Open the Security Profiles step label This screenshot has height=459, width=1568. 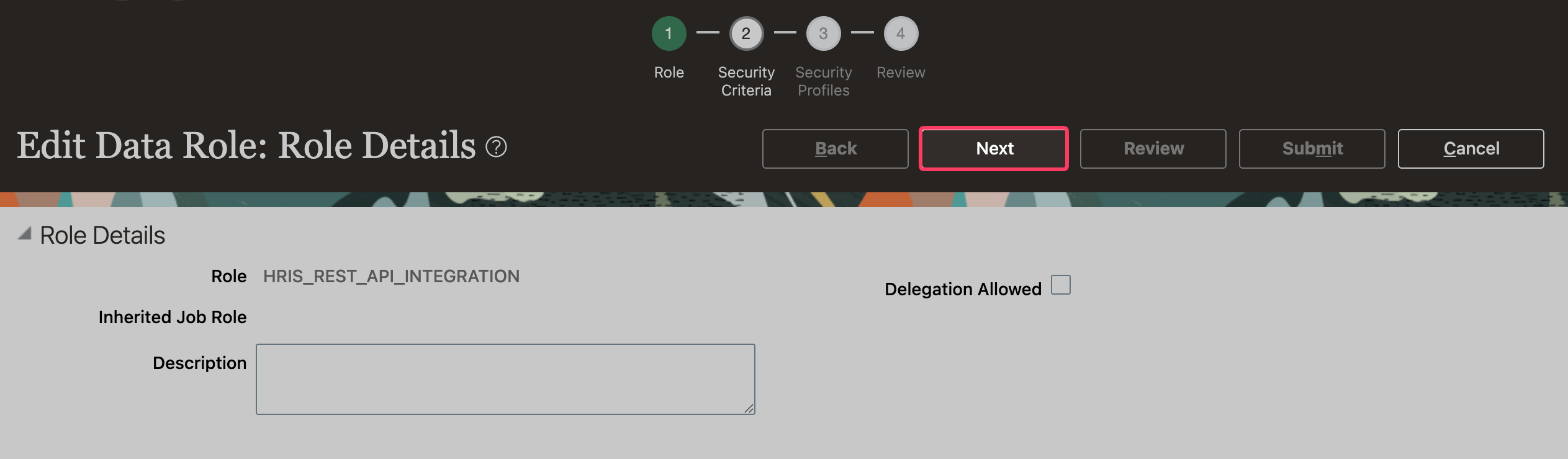pos(823,81)
